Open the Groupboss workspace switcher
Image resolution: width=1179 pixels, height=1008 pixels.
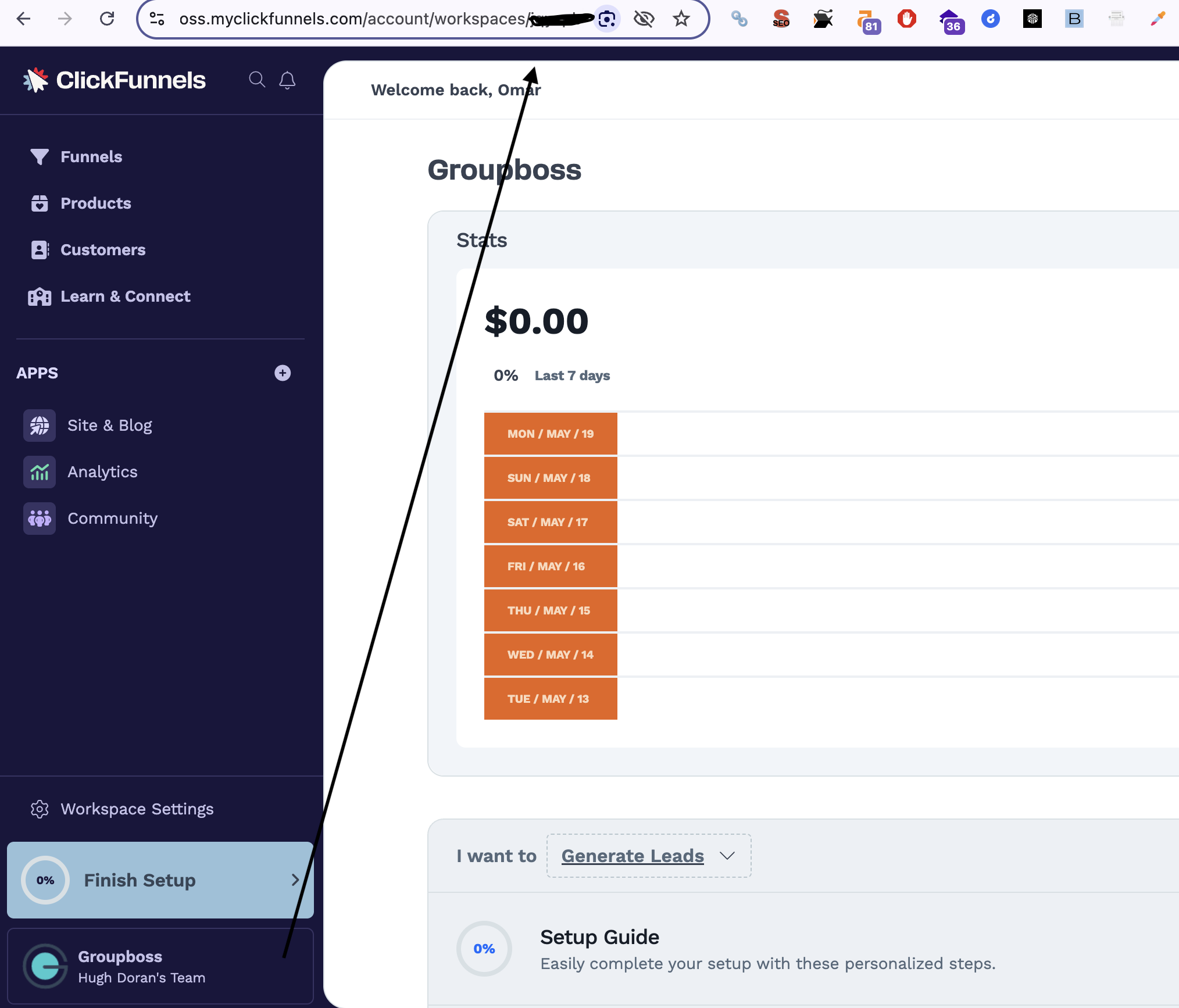coord(160,967)
